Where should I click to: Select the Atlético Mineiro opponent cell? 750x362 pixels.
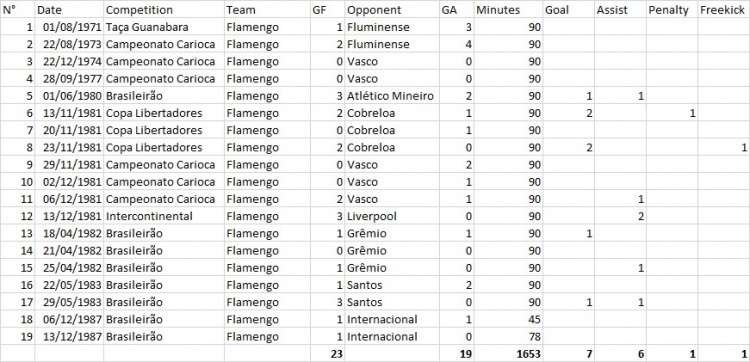[392, 96]
